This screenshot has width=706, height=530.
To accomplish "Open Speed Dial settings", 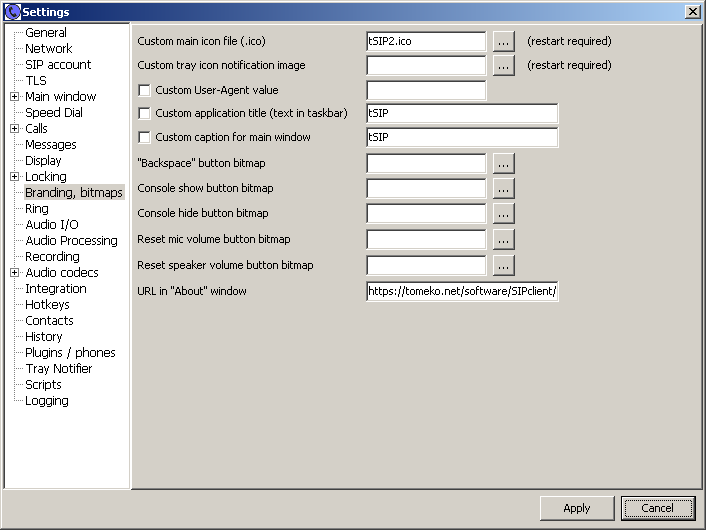I will (x=54, y=113).
